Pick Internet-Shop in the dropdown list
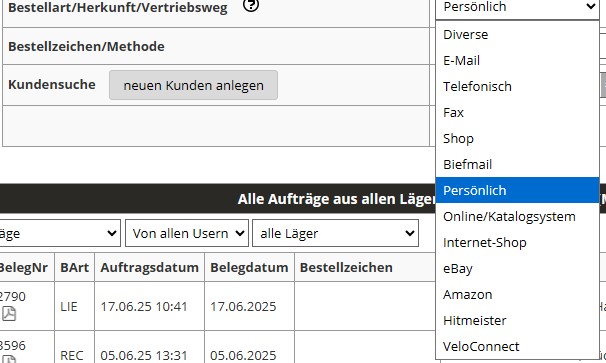The width and height of the screenshot is (606, 363). [517, 242]
